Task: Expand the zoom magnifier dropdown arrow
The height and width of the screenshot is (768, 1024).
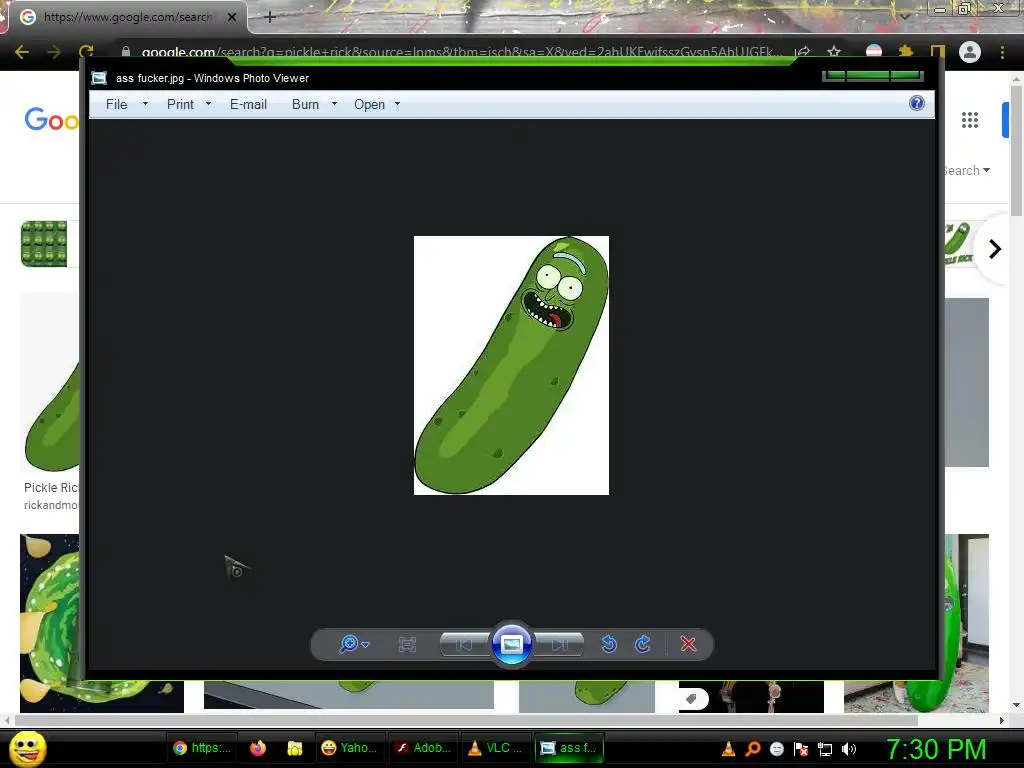Action: pos(365,645)
